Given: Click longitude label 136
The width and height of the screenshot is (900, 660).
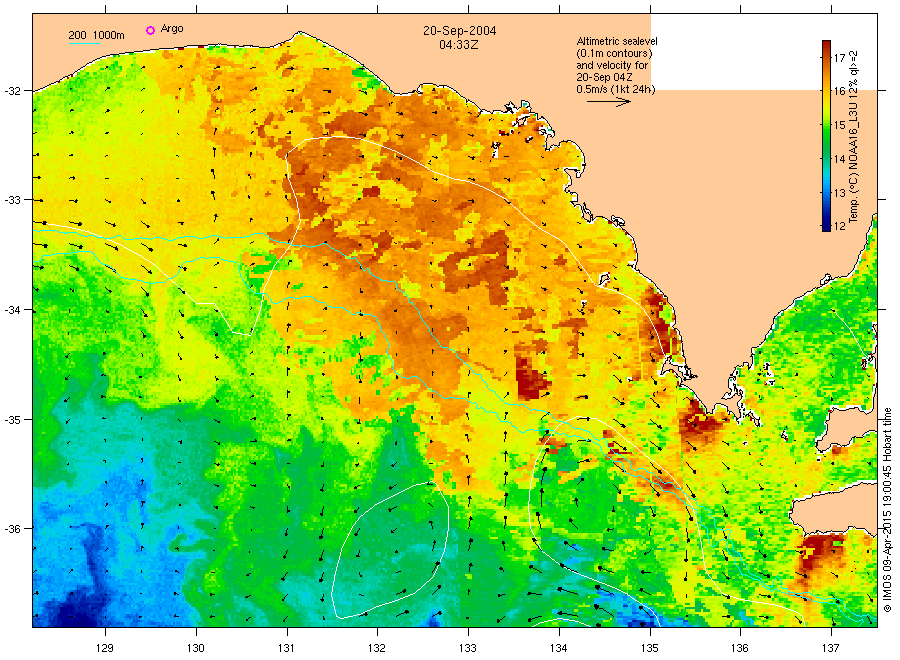Looking at the screenshot, I should [x=740, y=648].
